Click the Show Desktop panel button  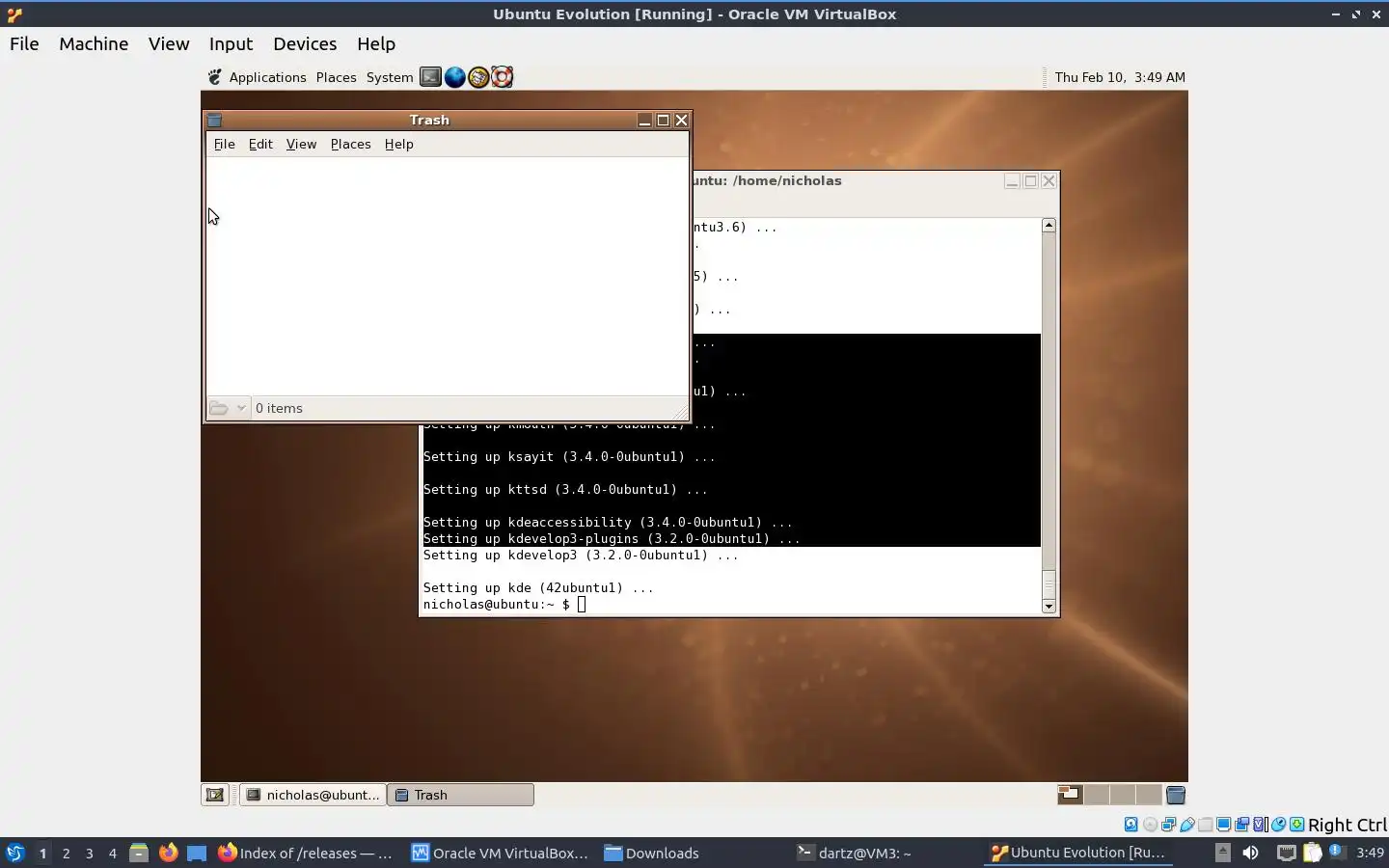(x=215, y=795)
